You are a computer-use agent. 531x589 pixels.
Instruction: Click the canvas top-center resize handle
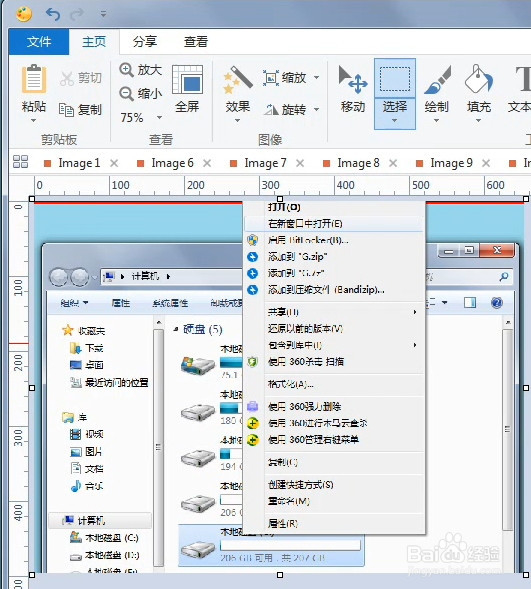coord(280,199)
